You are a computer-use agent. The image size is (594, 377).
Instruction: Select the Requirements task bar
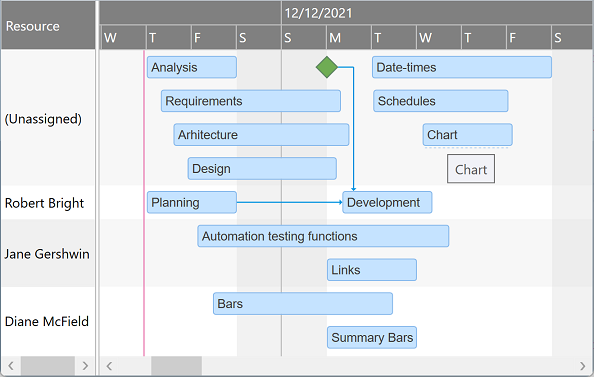[x=251, y=101]
